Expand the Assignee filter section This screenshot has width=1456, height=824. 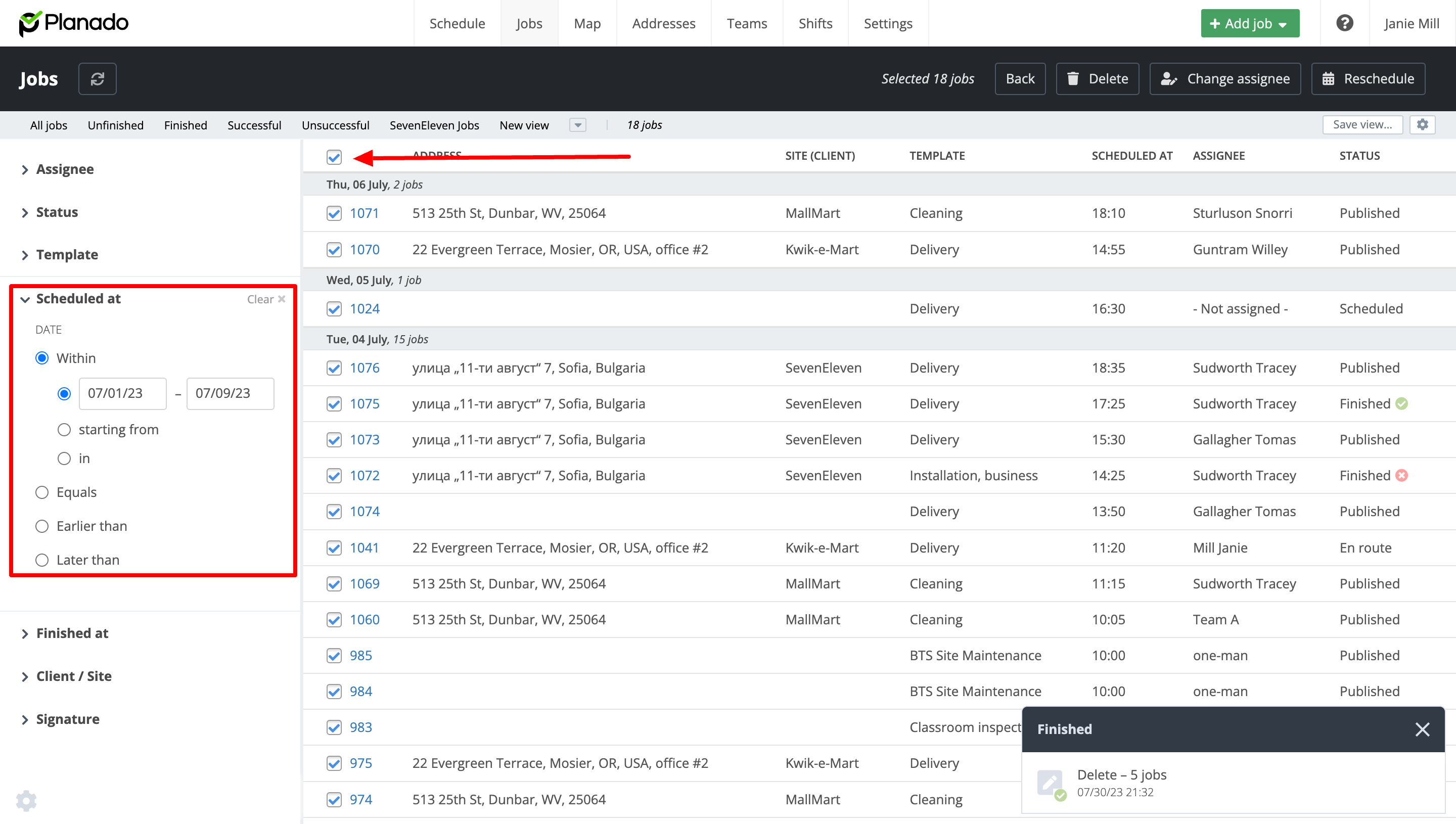(x=65, y=169)
